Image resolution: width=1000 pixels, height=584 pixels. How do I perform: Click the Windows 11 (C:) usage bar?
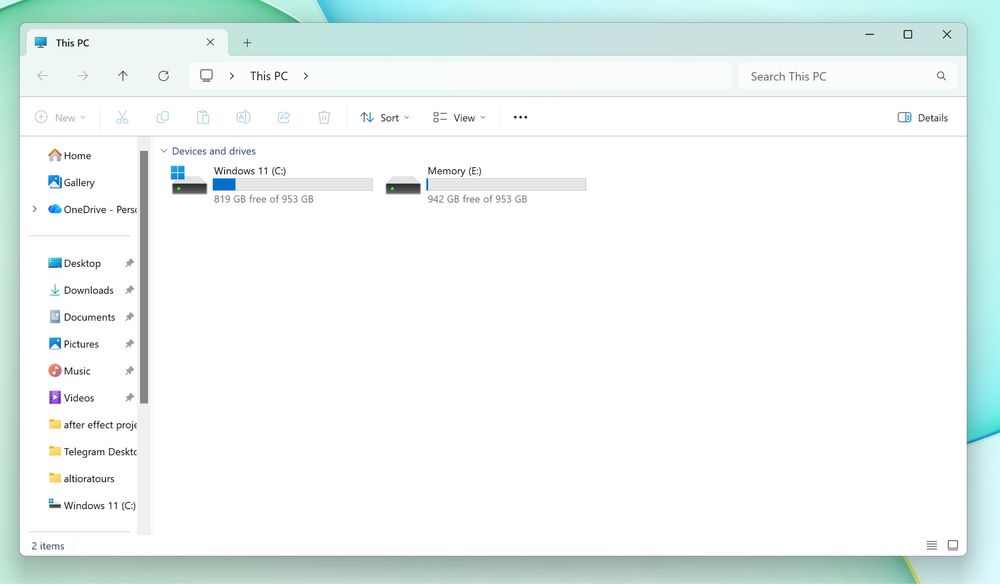point(293,184)
